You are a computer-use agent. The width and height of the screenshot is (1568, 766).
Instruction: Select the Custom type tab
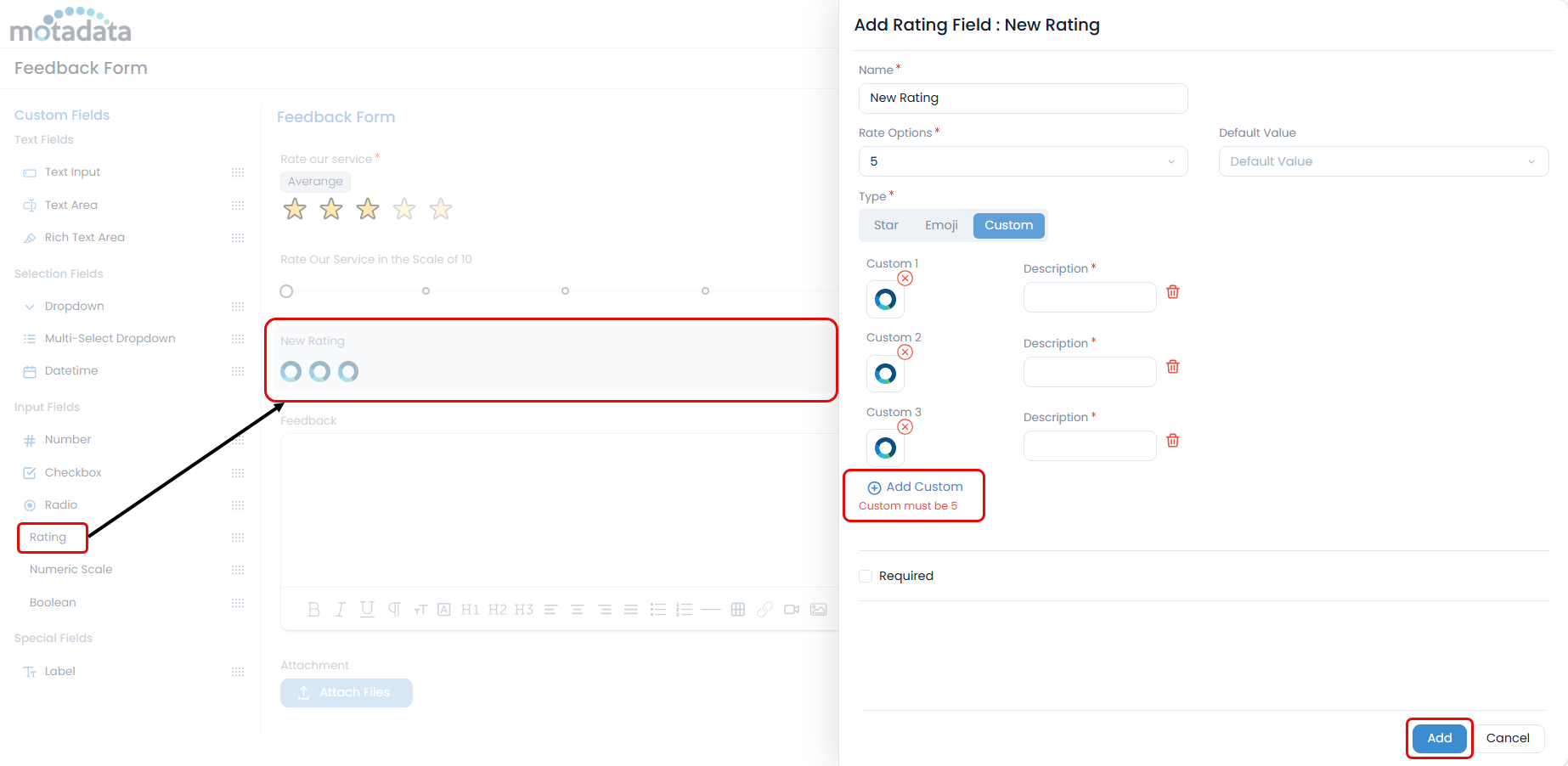click(1008, 225)
